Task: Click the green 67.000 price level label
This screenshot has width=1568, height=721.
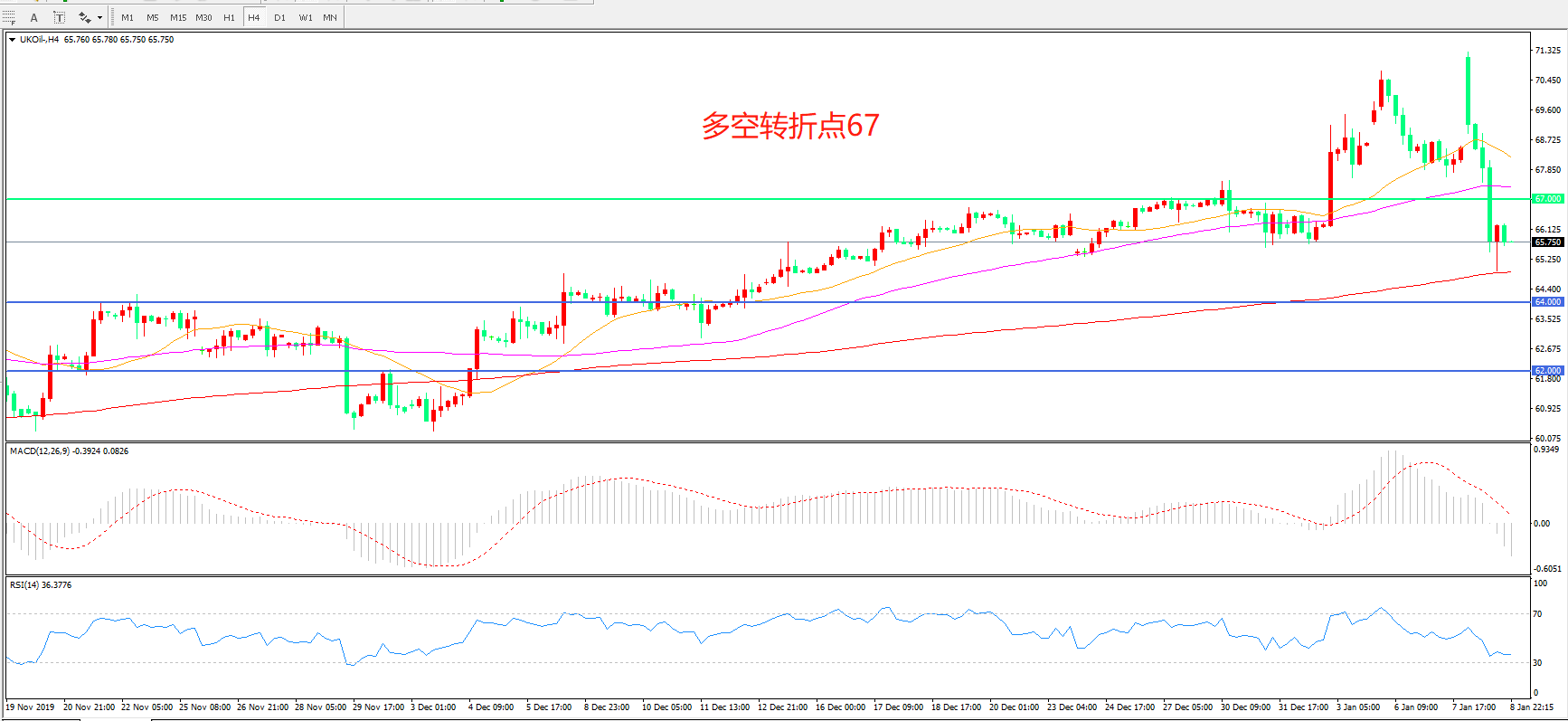Action: pos(1547,199)
